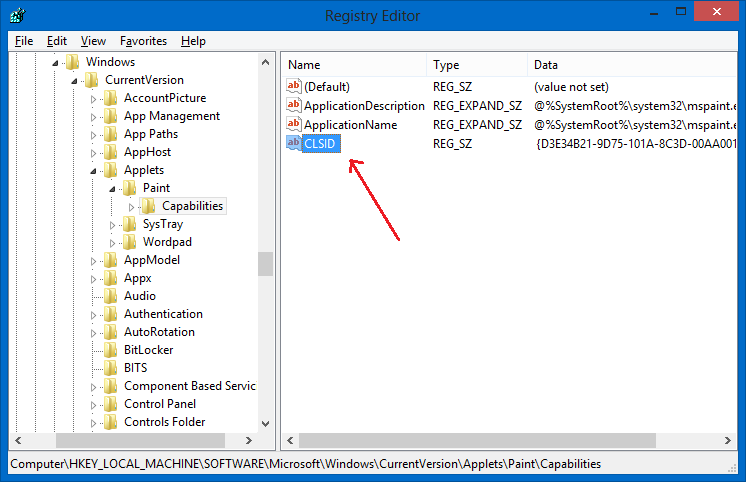746x482 pixels.
Task: Click the Registry Editor app icon in title bar
Action: point(18,15)
